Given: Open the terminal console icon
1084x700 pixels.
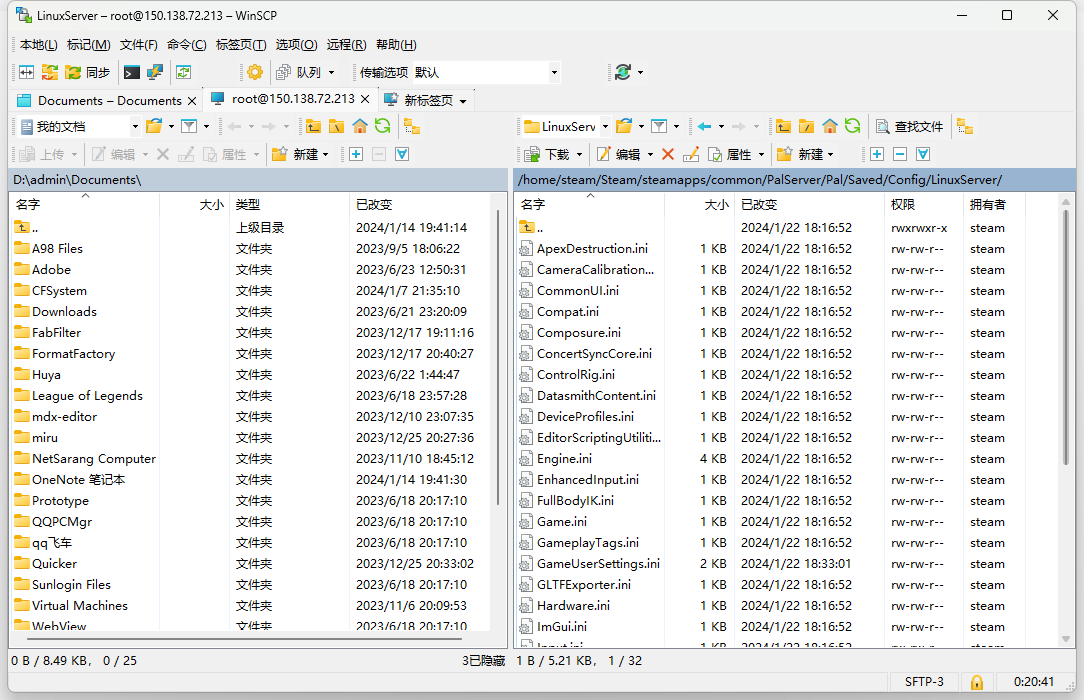Looking at the screenshot, I should coord(131,73).
